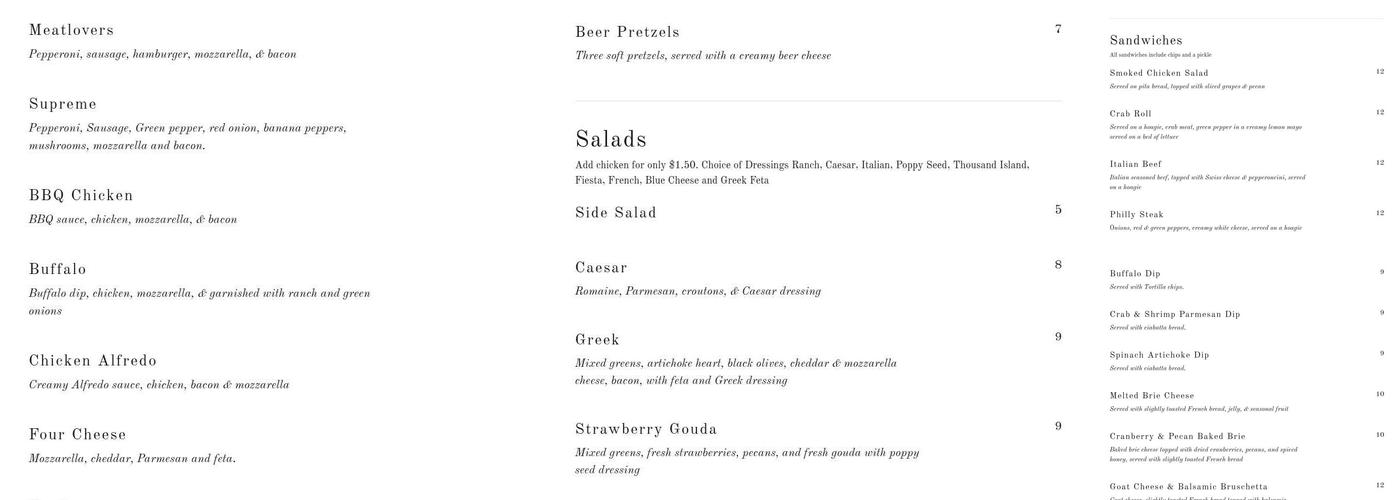Click the Sandwiches section heading
1400x500 pixels.
[x=1146, y=41]
